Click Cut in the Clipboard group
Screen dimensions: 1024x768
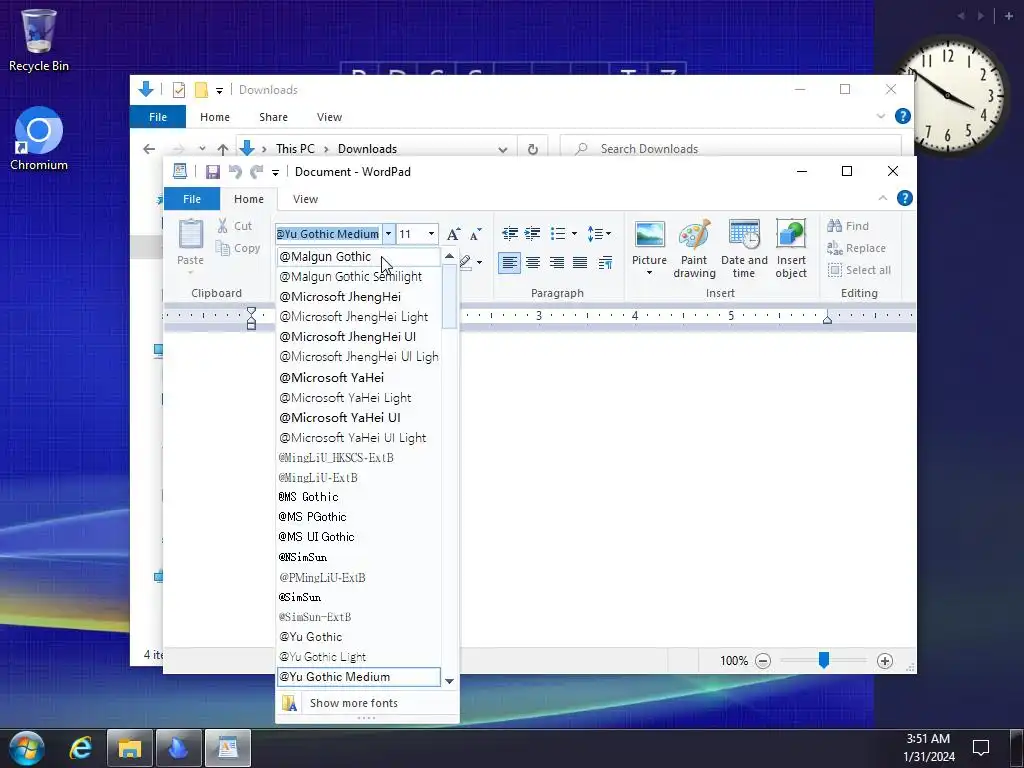tap(234, 226)
